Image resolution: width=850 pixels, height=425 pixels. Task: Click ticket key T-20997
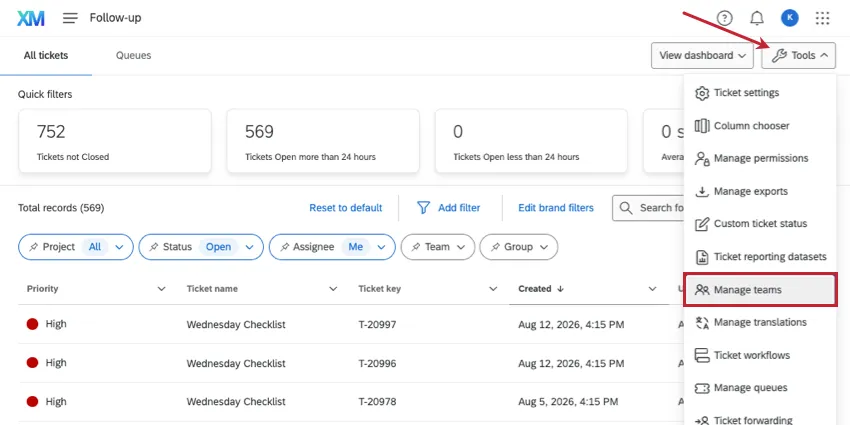click(377, 325)
